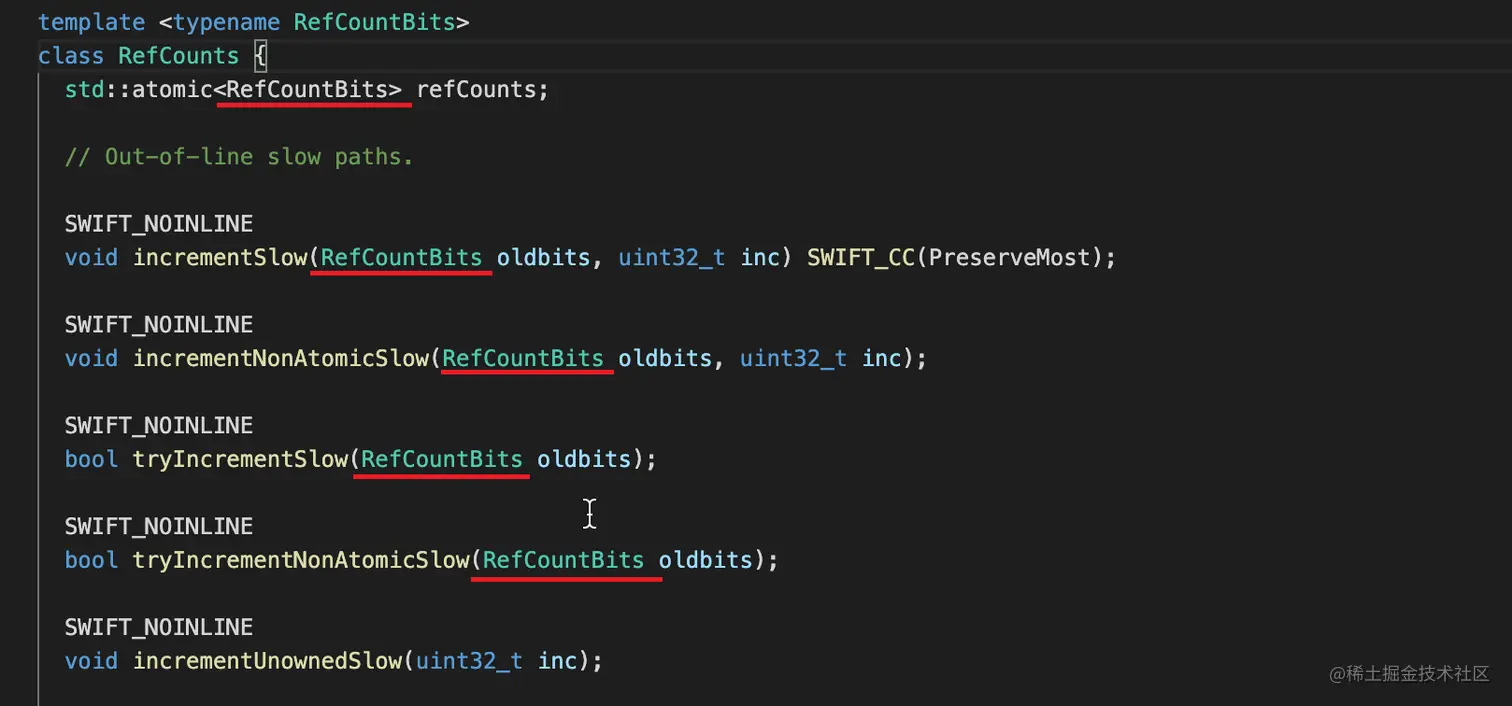Click 'RefCounts' class name

click(x=179, y=55)
